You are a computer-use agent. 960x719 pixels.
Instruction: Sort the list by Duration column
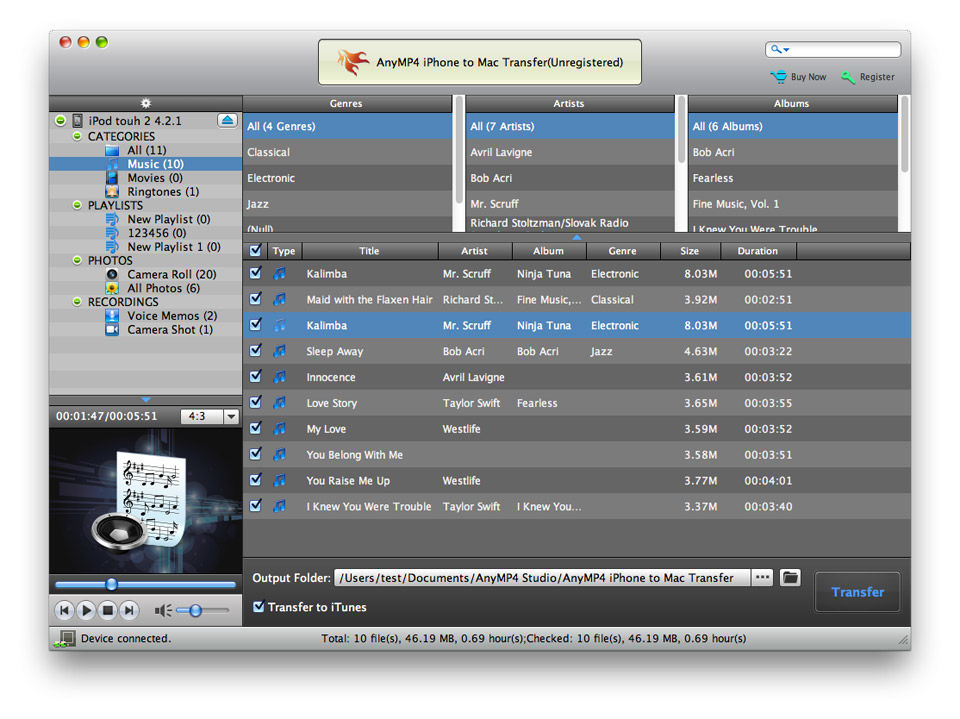click(757, 251)
